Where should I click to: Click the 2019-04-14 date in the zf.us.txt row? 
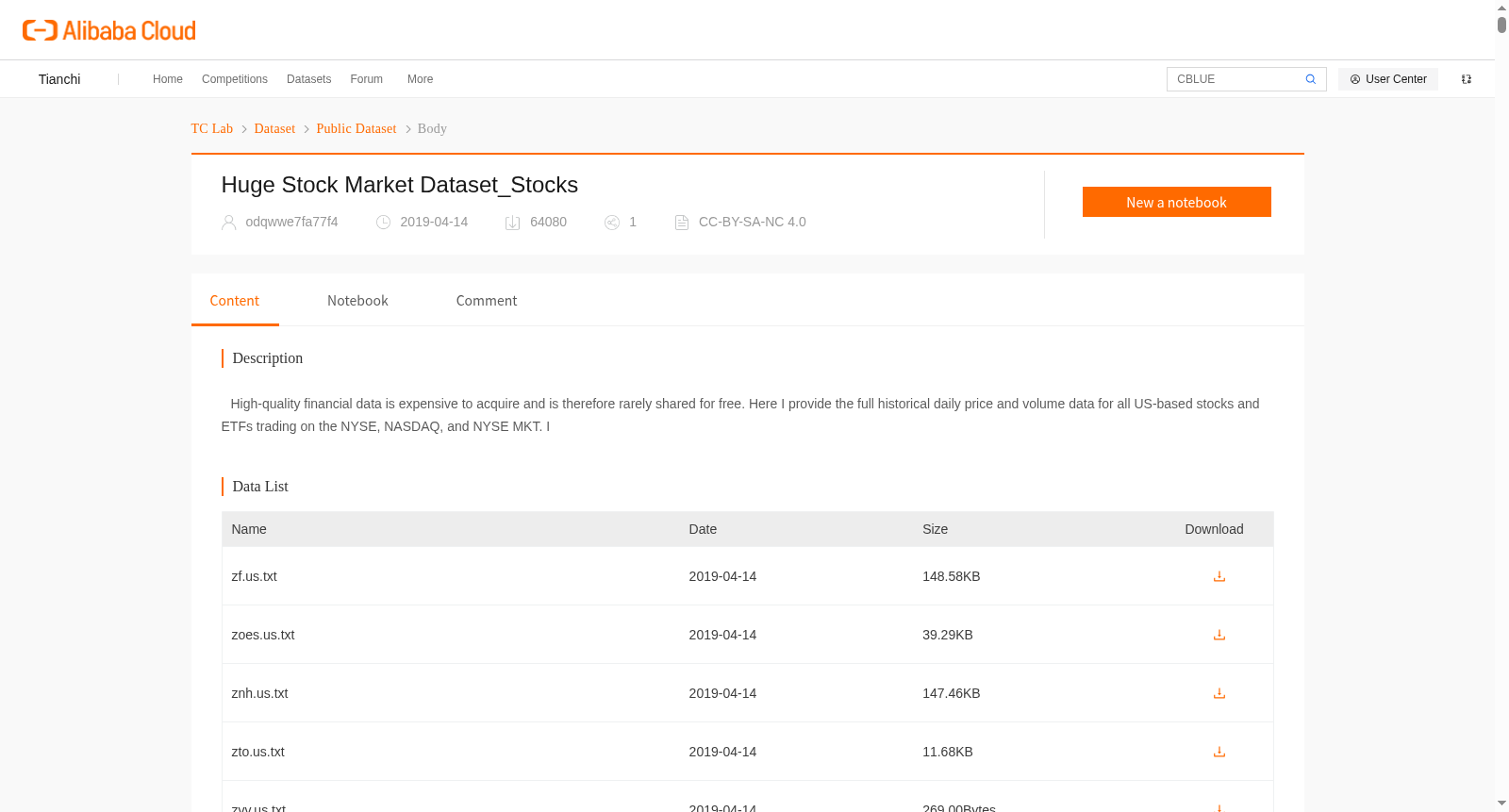[722, 576]
